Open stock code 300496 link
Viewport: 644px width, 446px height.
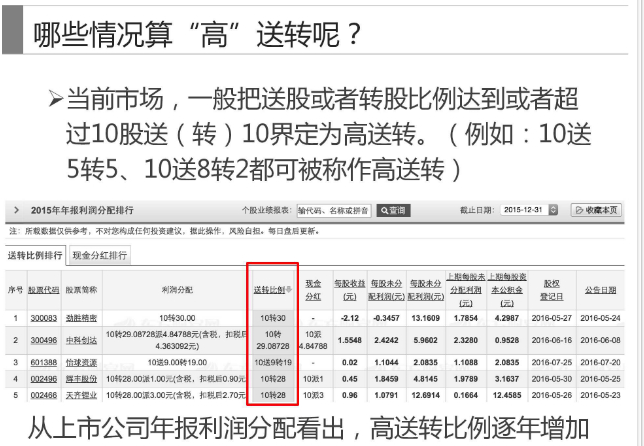coord(44,340)
